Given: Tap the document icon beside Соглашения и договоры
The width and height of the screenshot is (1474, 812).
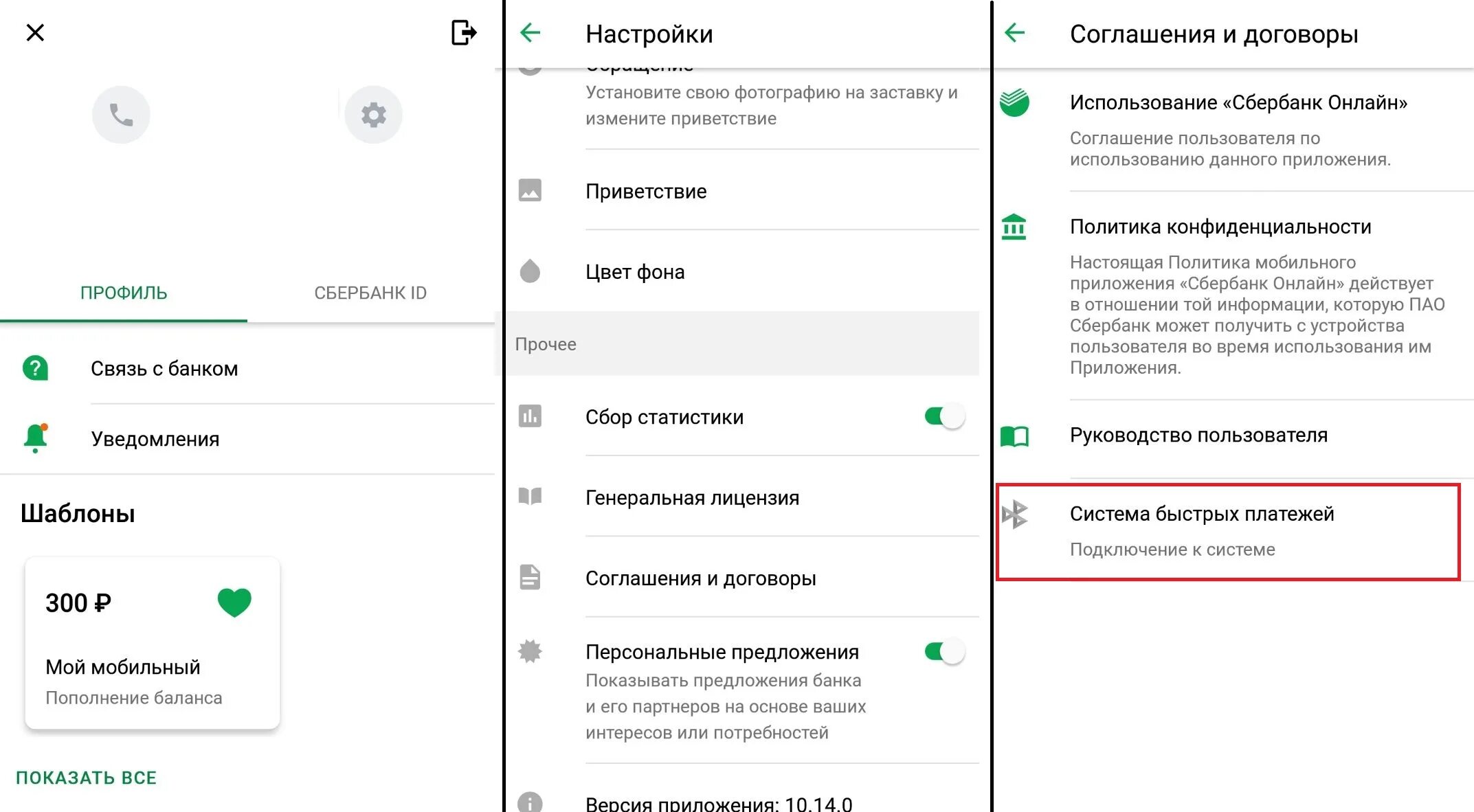Looking at the screenshot, I should click(530, 577).
